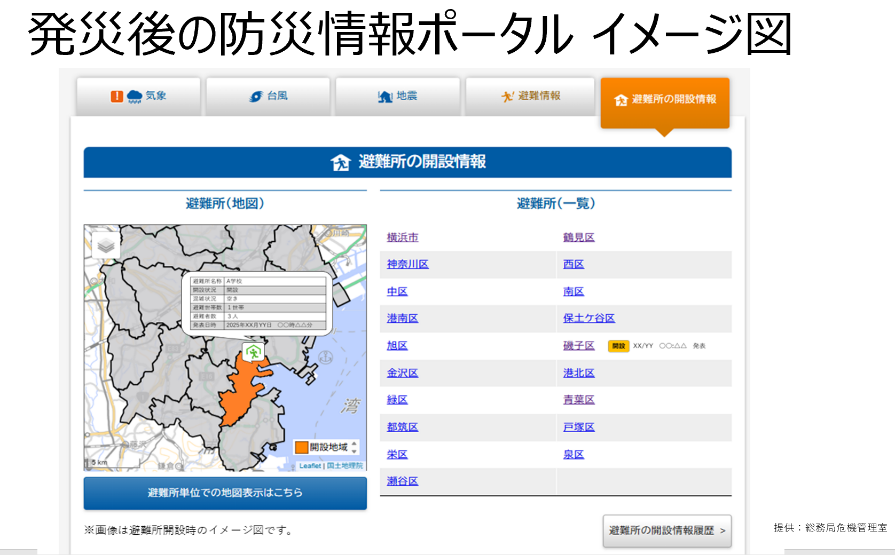Open the 鶴見区 ward link

[x=578, y=237]
